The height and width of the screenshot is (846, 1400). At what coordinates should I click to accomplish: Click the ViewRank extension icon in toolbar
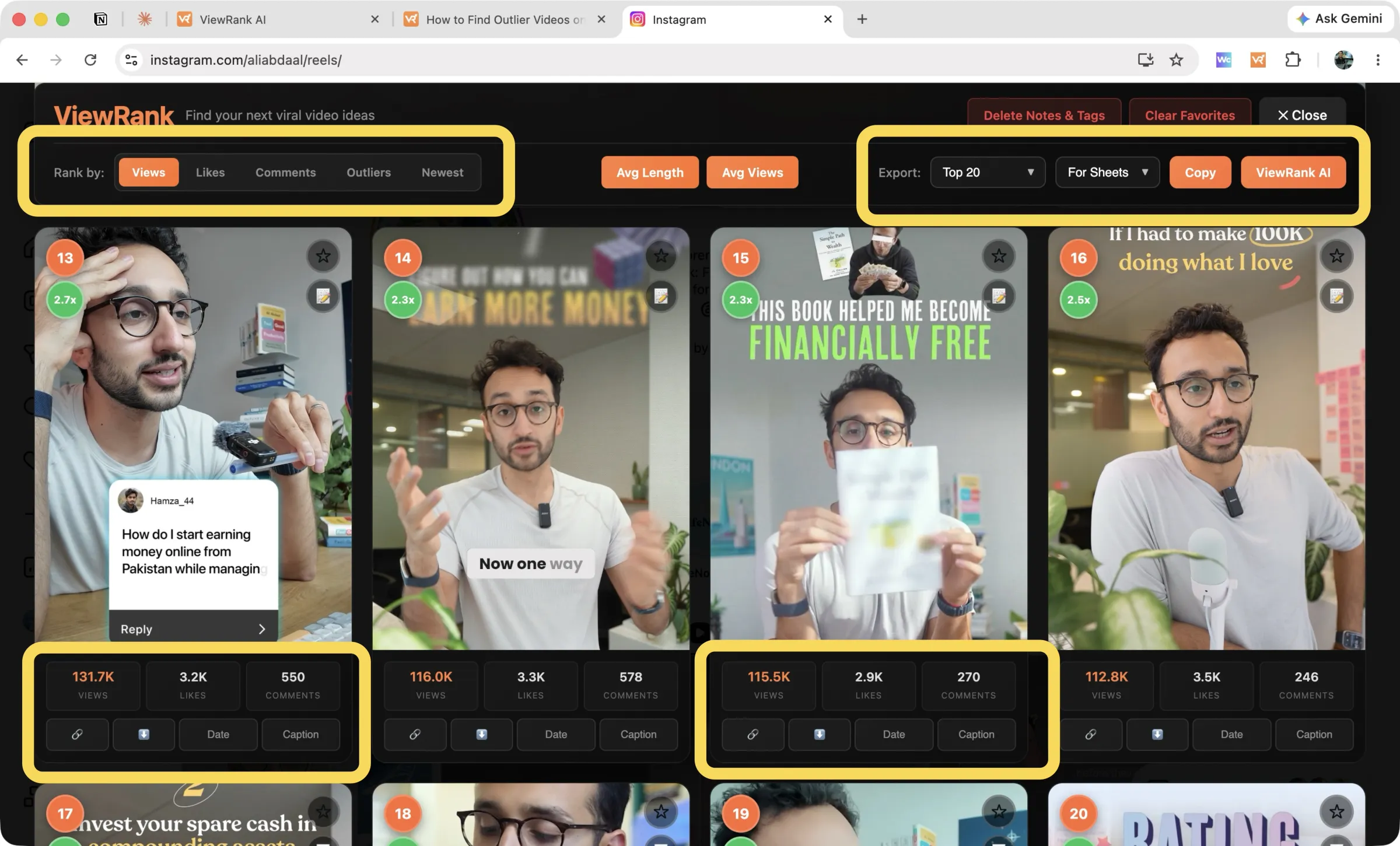(x=1258, y=59)
